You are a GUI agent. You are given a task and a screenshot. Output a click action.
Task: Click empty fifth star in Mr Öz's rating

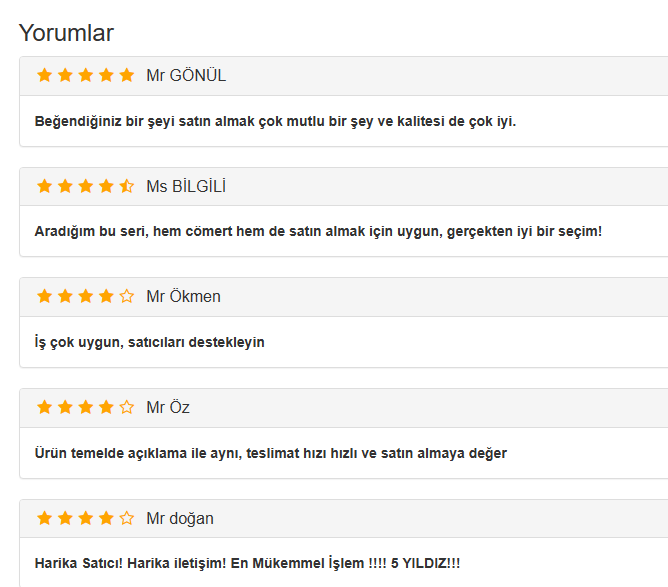tap(126, 407)
